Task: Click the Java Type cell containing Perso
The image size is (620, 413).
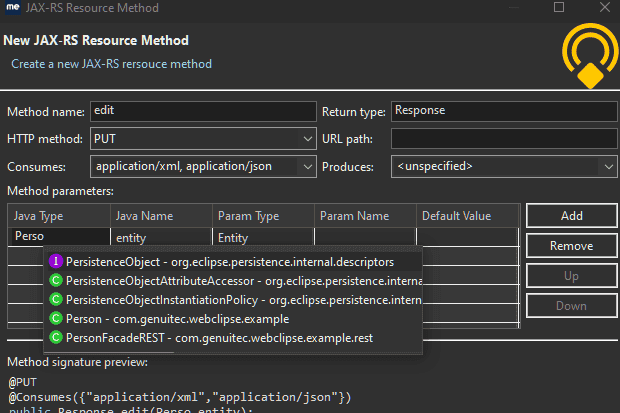Action: pyautogui.click(x=59, y=237)
